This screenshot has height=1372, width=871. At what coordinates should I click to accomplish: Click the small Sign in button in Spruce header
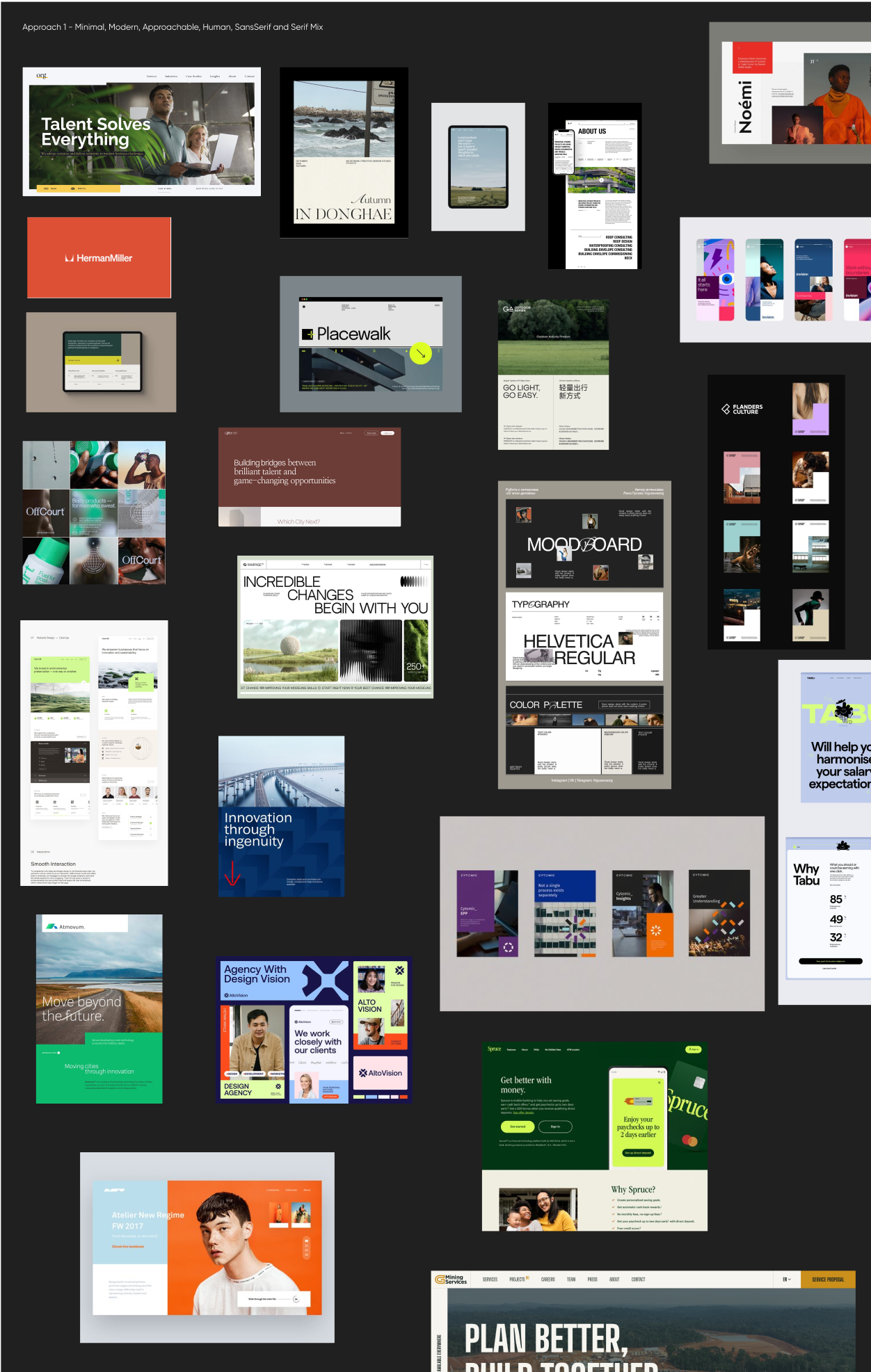click(694, 1049)
